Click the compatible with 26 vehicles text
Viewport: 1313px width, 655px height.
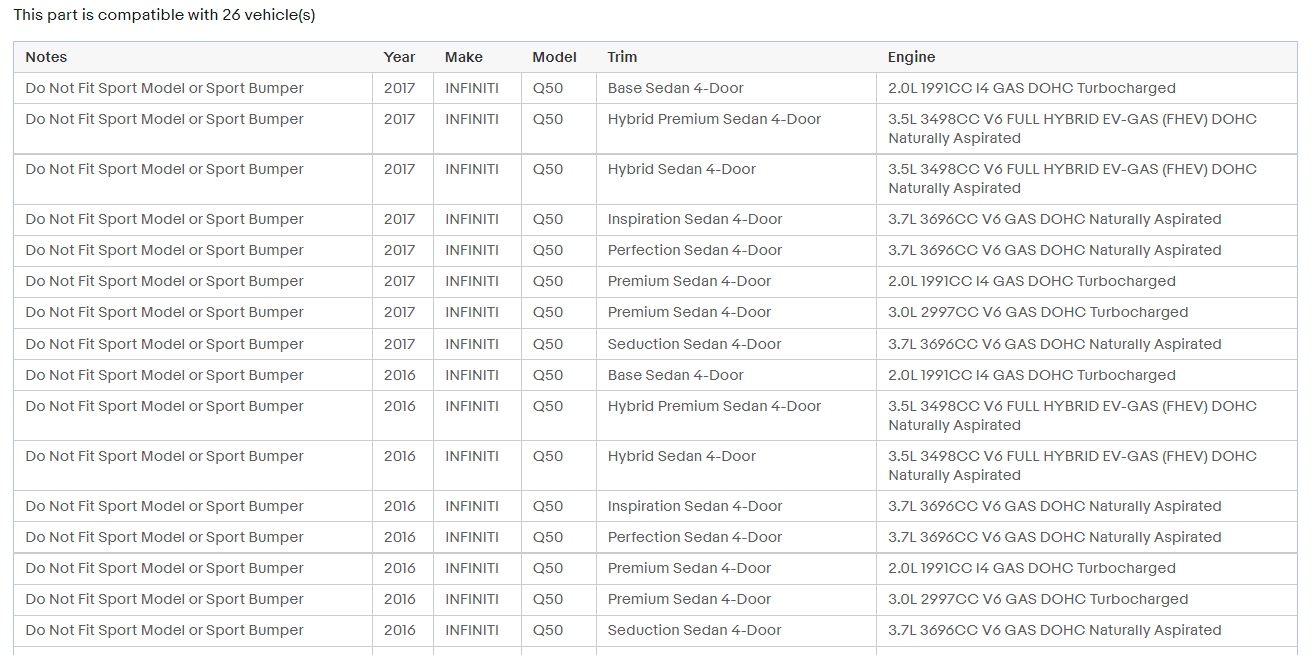point(164,15)
